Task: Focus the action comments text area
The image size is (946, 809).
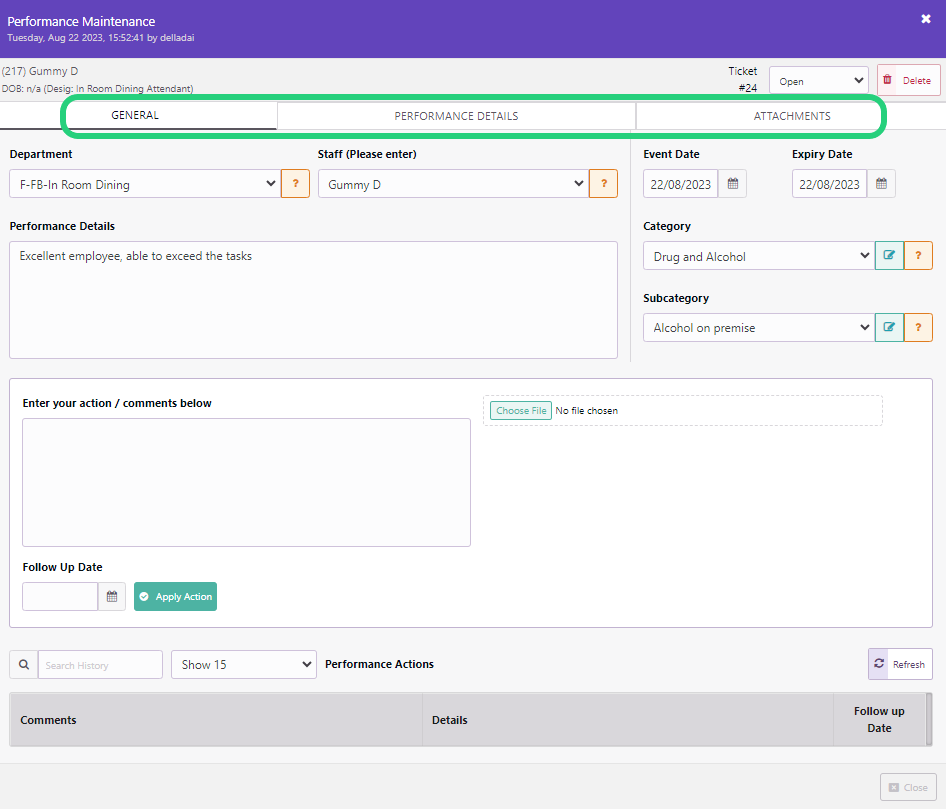Action: 246,483
